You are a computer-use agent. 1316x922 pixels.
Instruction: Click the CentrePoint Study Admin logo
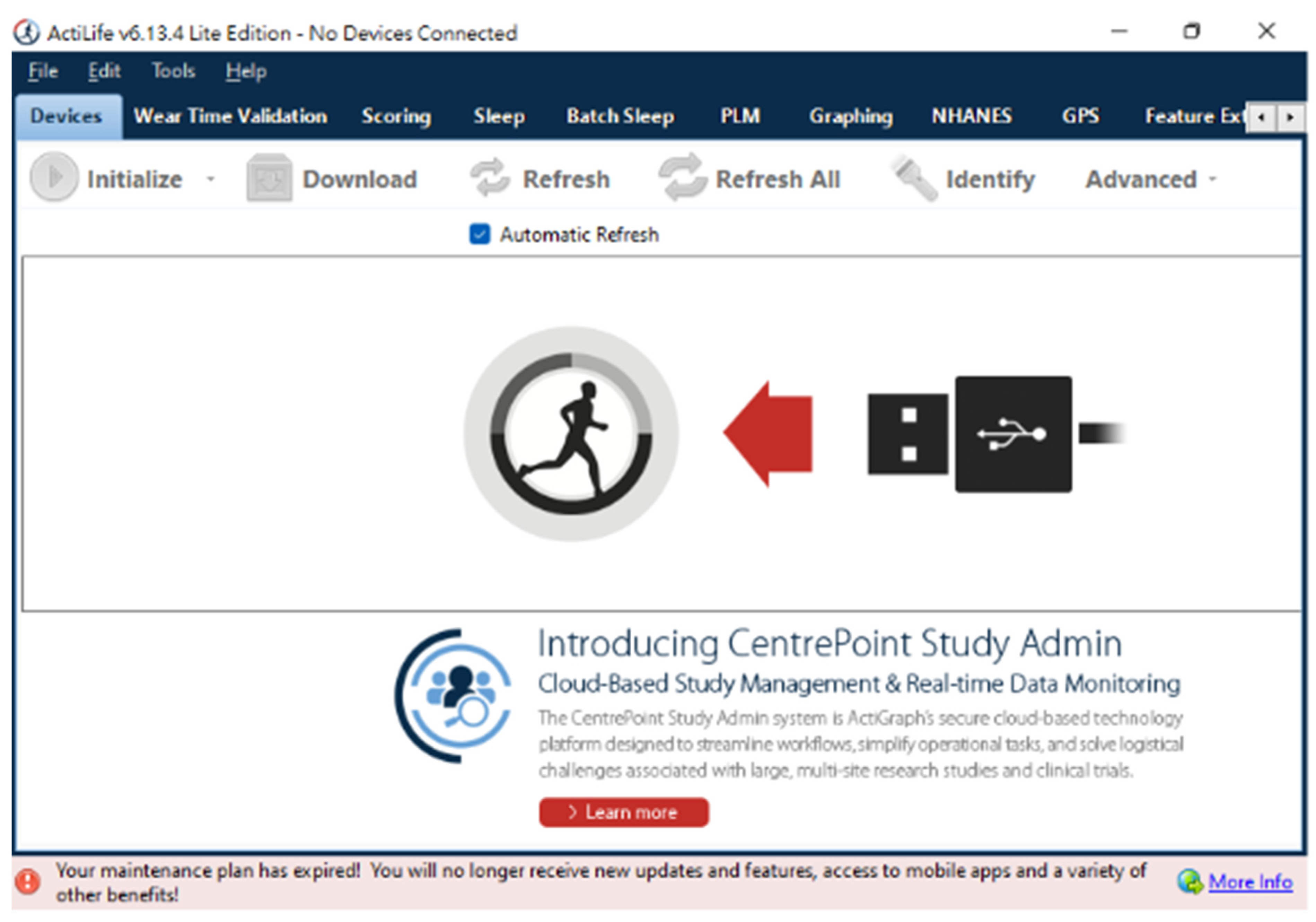pyautogui.click(x=454, y=696)
